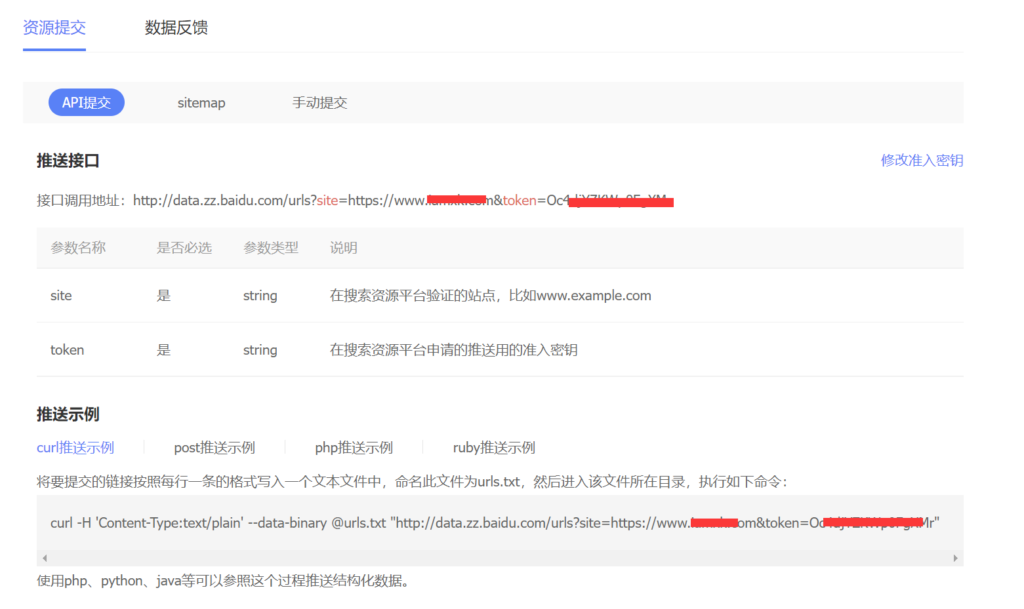Open the 数据反馈 tab
The height and width of the screenshot is (609, 1024).
pyautogui.click(x=176, y=27)
